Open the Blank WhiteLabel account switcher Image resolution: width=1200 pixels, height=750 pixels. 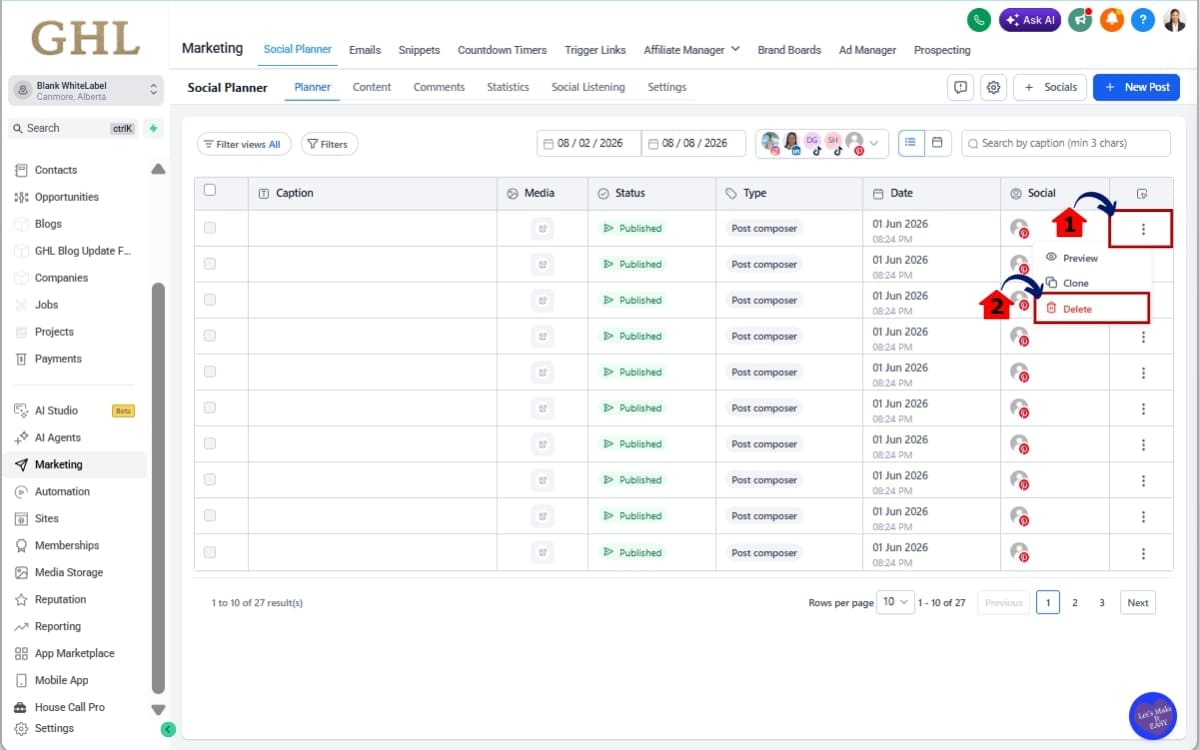click(85, 90)
